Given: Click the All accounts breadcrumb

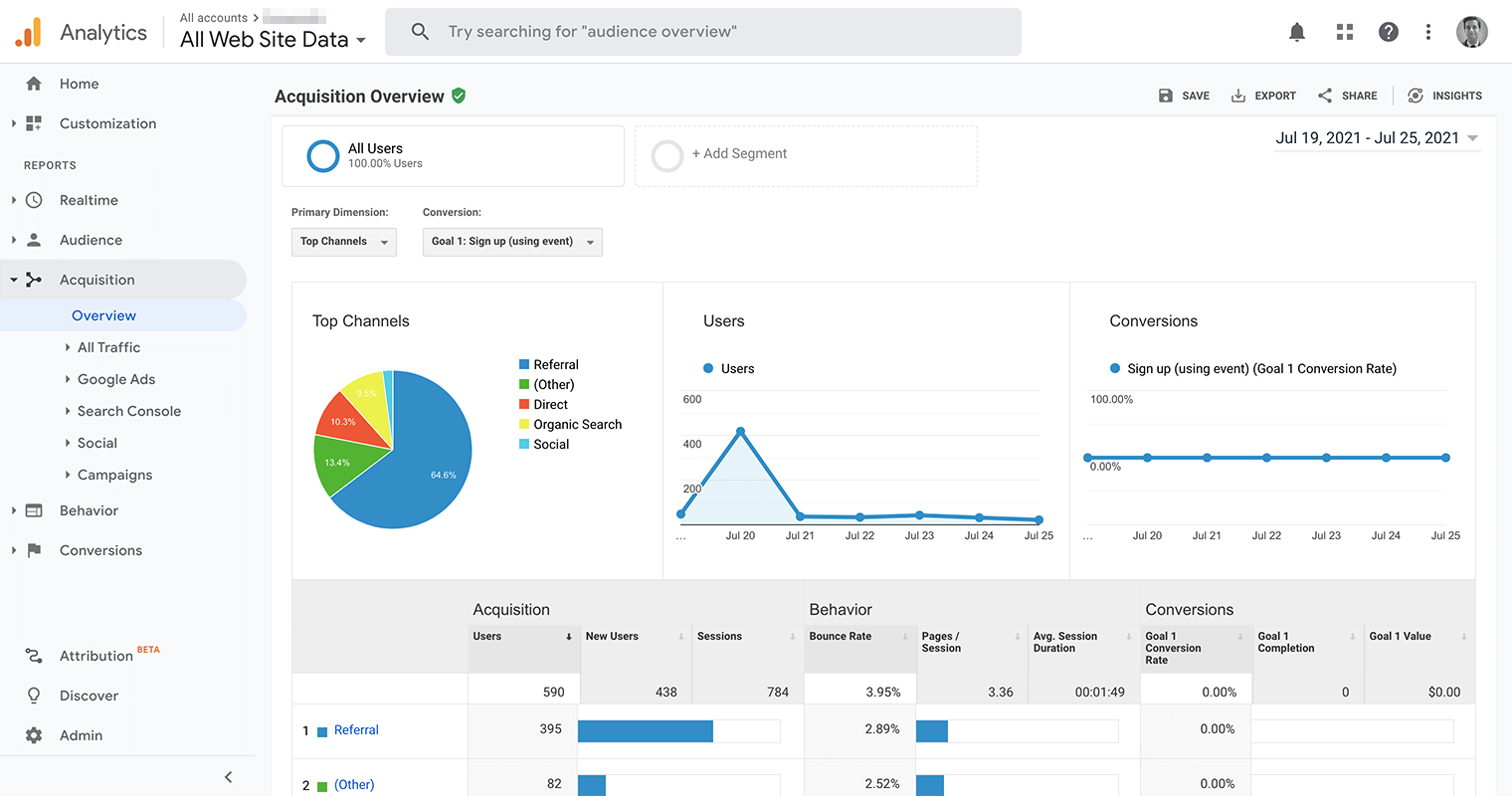Looking at the screenshot, I should [214, 18].
